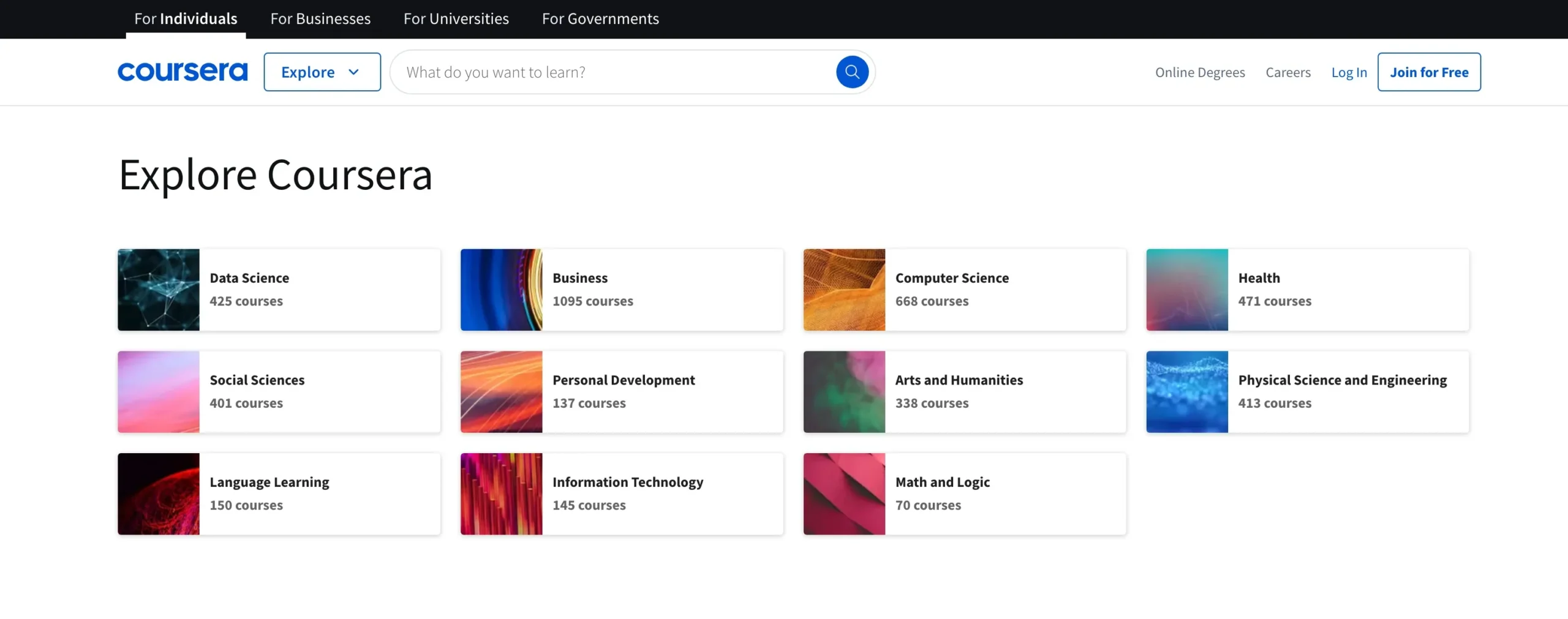Image resolution: width=1568 pixels, height=619 pixels.
Task: Select the Health category thumbnail
Action: coord(1186,290)
